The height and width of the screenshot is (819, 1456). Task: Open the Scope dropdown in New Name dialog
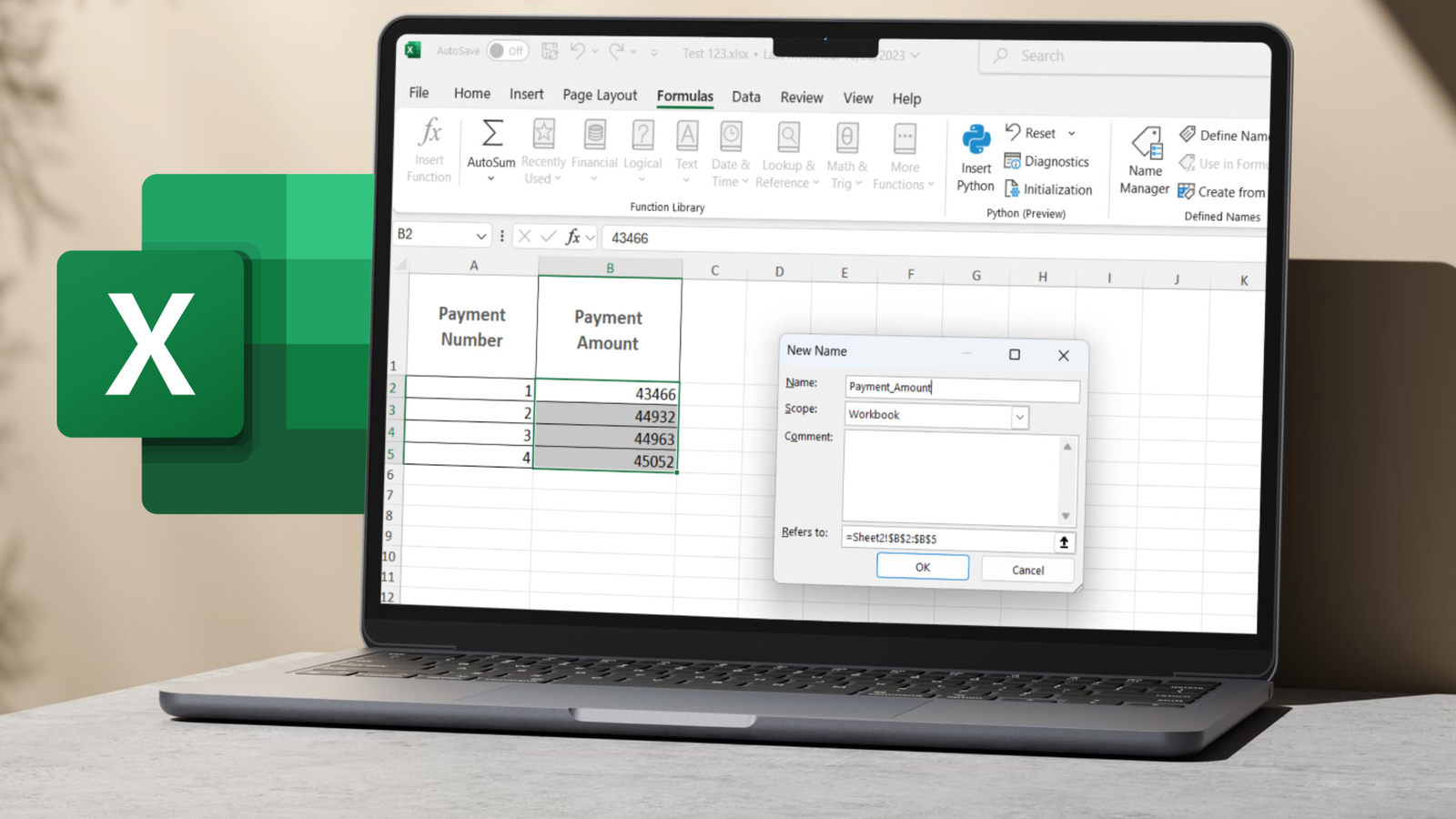[x=1019, y=417]
